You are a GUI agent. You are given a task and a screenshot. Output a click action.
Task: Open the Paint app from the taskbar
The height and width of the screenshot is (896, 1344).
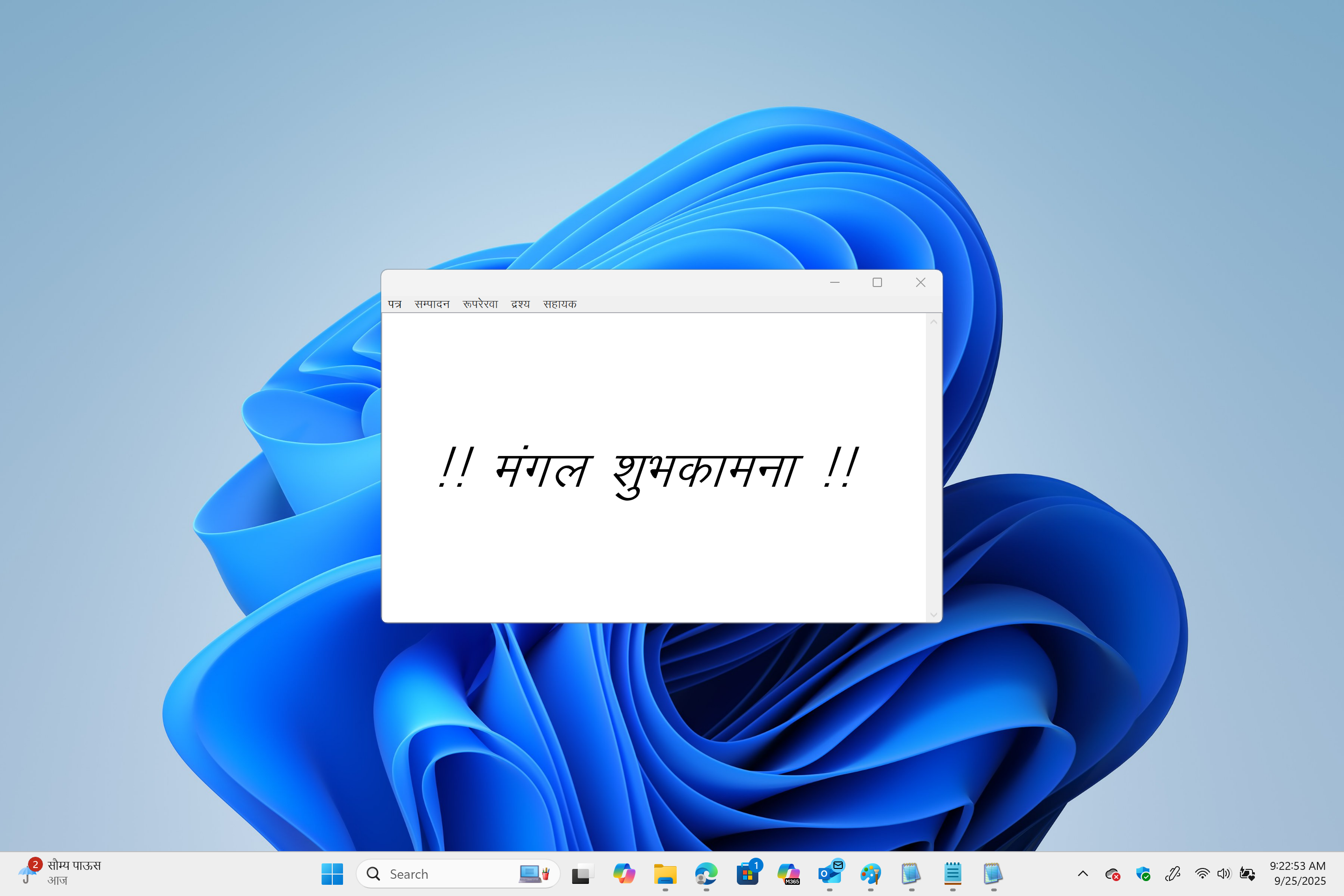coord(870,874)
